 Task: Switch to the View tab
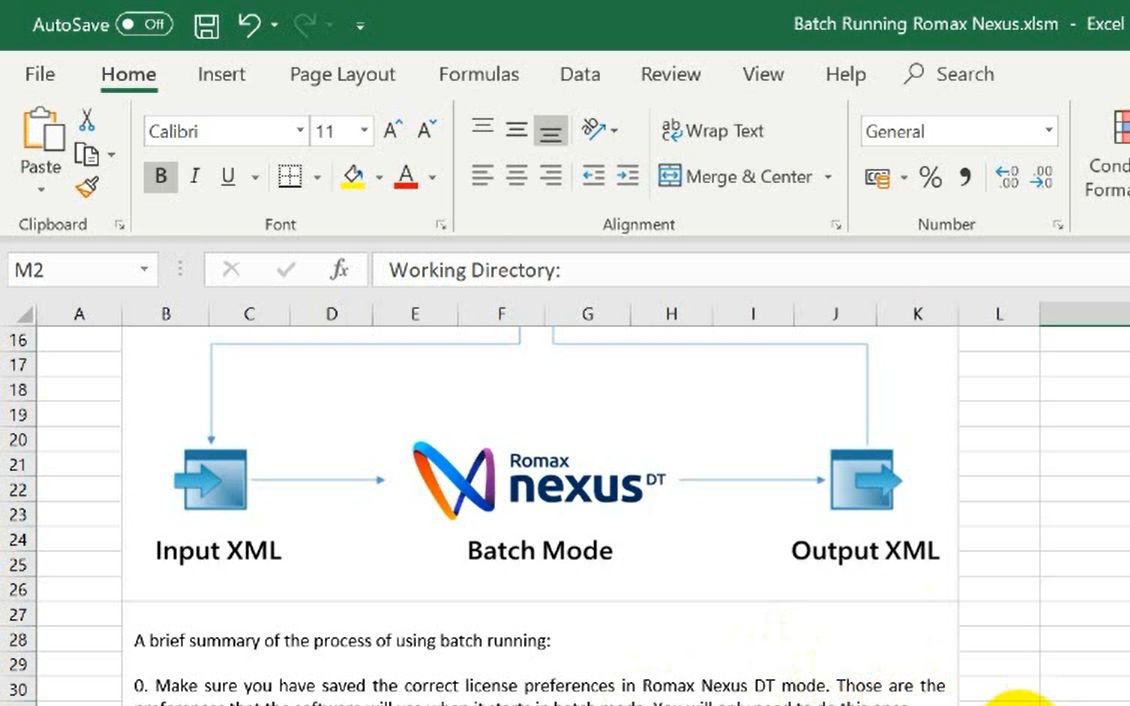[762, 74]
